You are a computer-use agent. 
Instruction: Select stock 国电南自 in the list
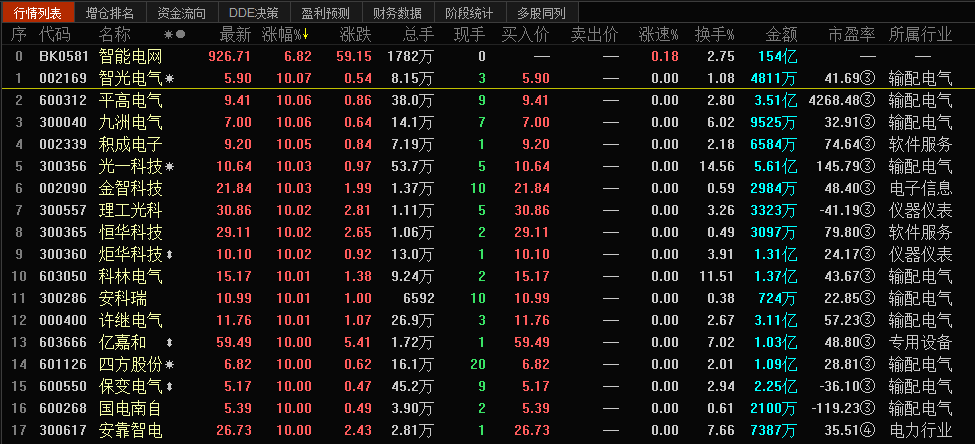[x=131, y=408]
